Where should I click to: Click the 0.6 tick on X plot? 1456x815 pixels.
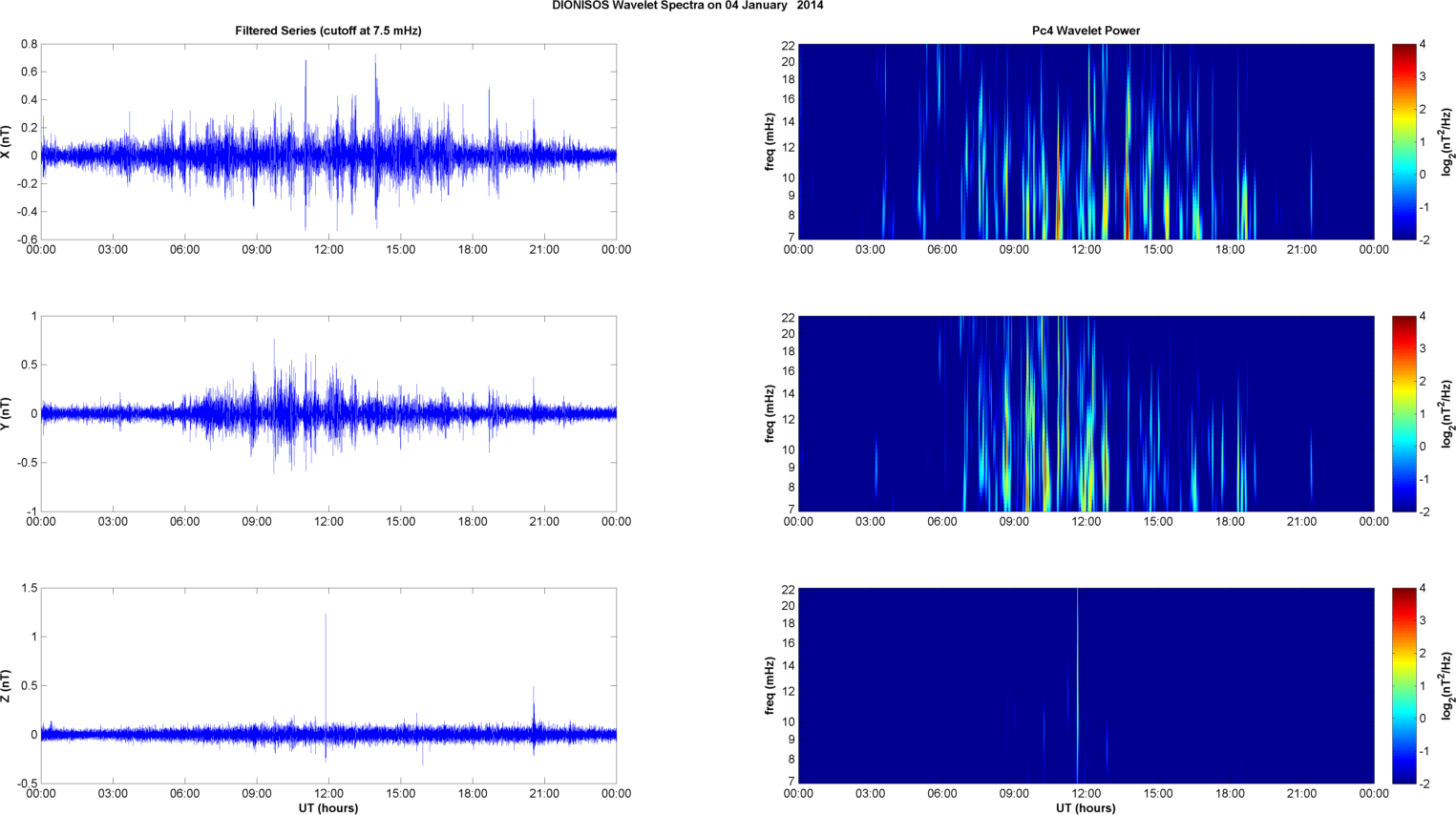coord(29,72)
